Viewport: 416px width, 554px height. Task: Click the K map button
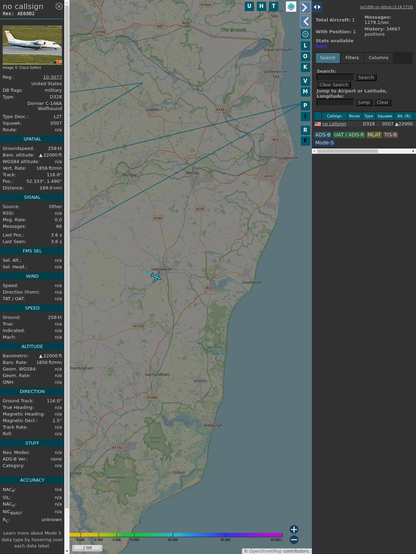click(x=305, y=67)
